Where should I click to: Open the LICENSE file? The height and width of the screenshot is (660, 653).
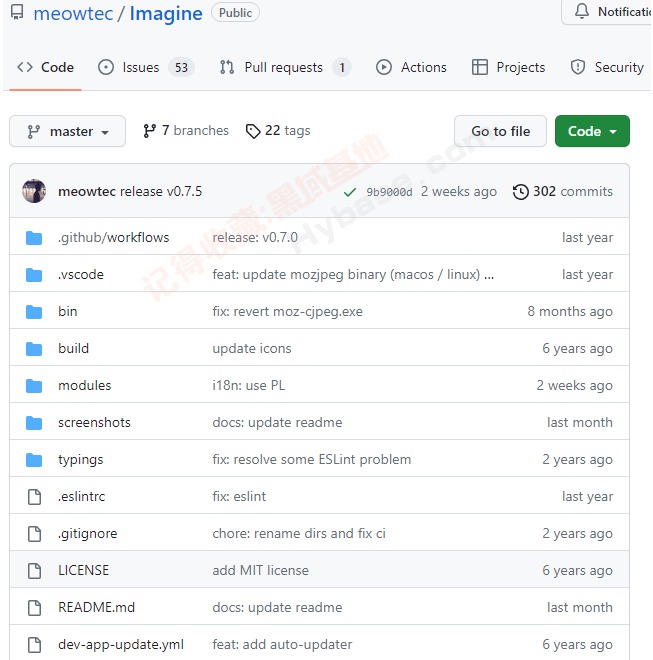pos(83,570)
